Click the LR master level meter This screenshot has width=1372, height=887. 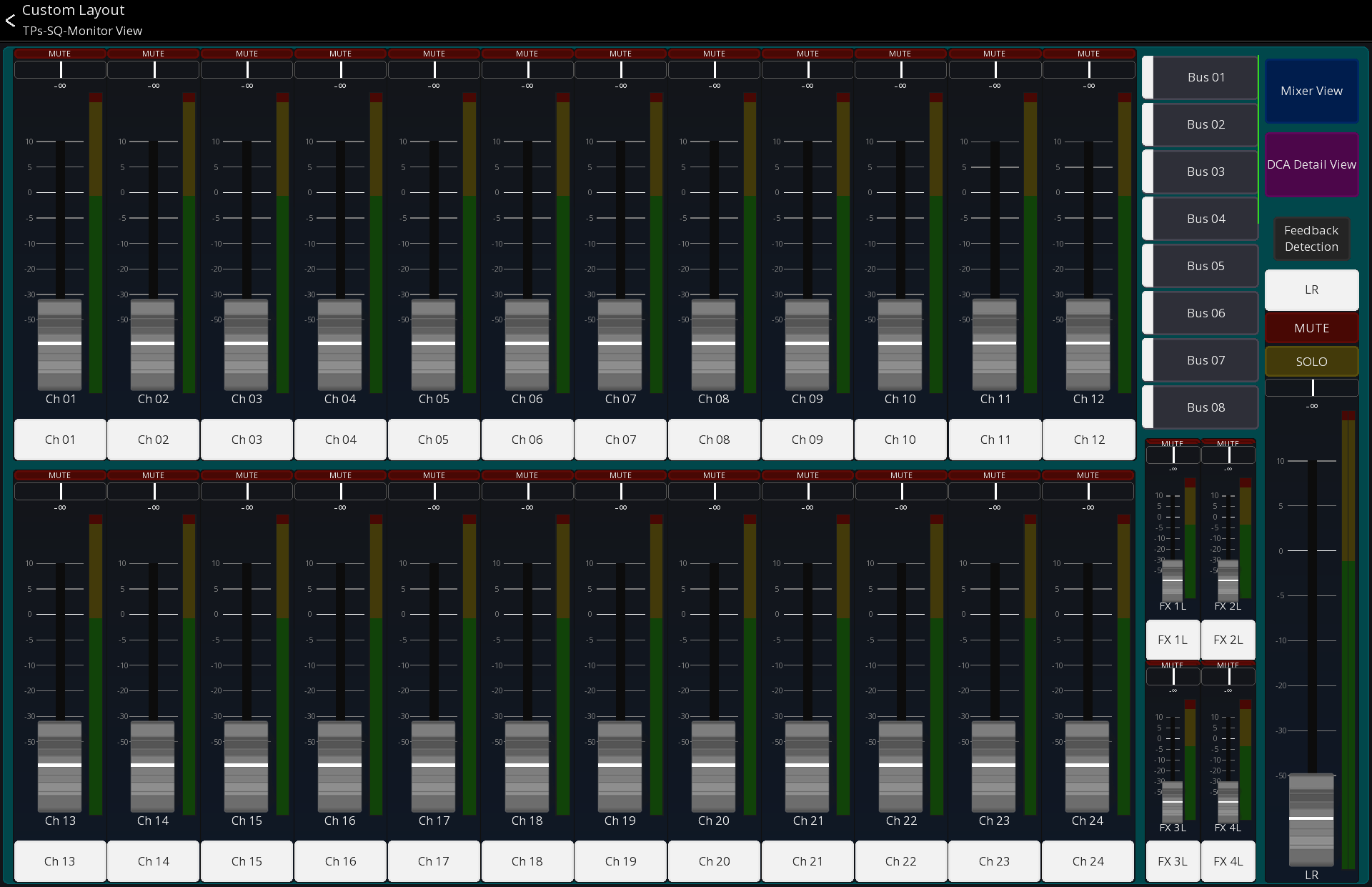tap(1348, 640)
